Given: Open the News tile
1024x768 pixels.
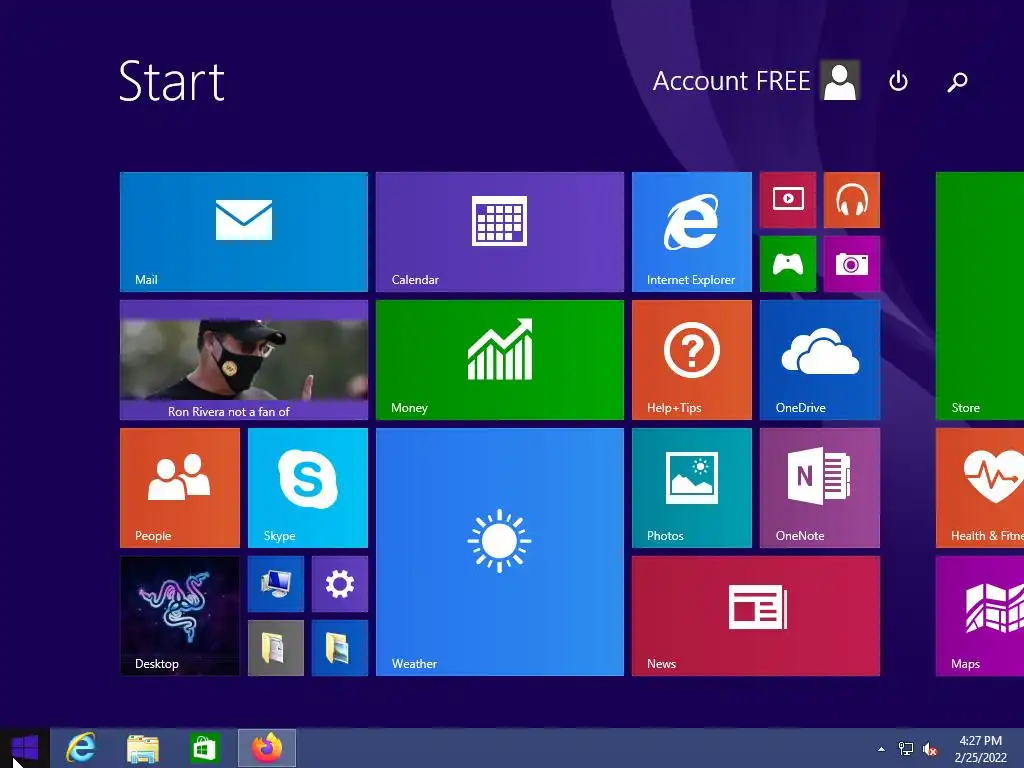Looking at the screenshot, I should (756, 616).
